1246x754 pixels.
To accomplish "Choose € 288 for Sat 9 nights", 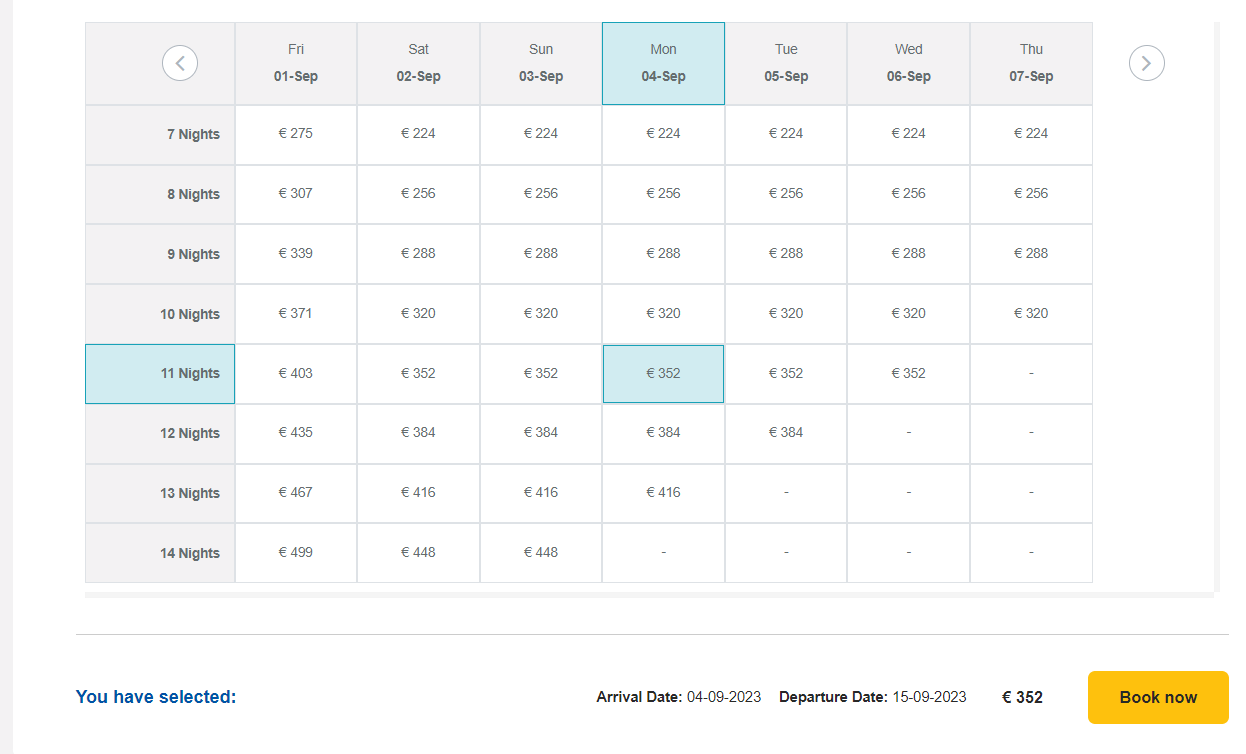I will 418,253.
